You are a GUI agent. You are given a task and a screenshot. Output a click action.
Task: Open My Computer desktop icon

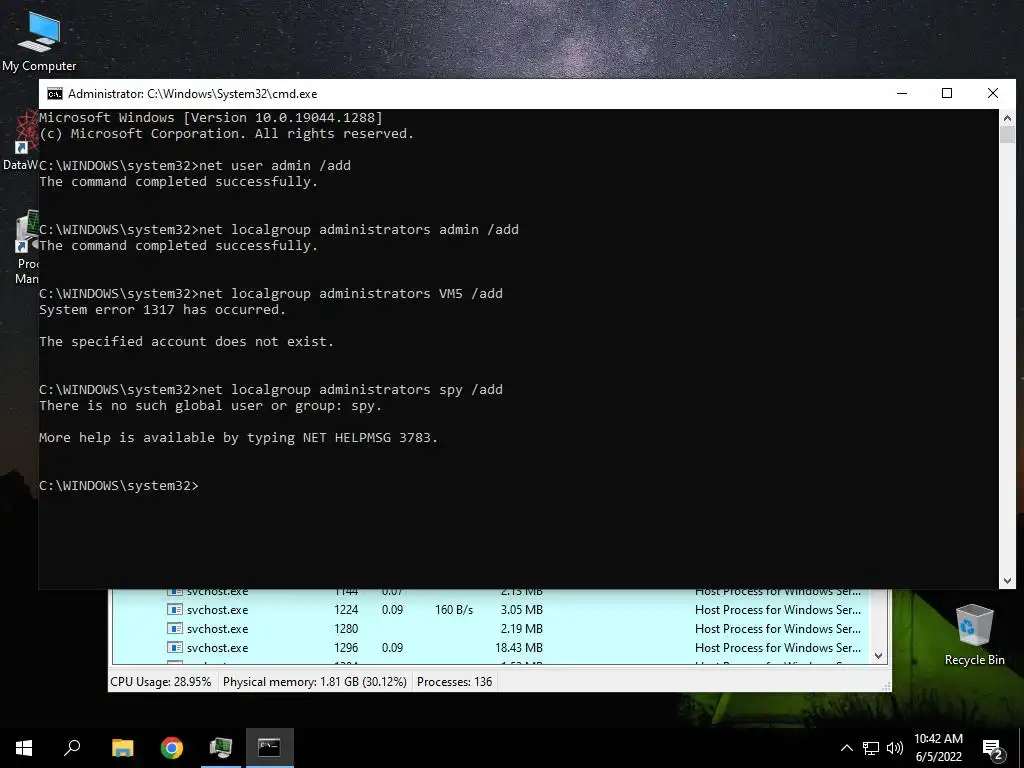pyautogui.click(x=39, y=40)
